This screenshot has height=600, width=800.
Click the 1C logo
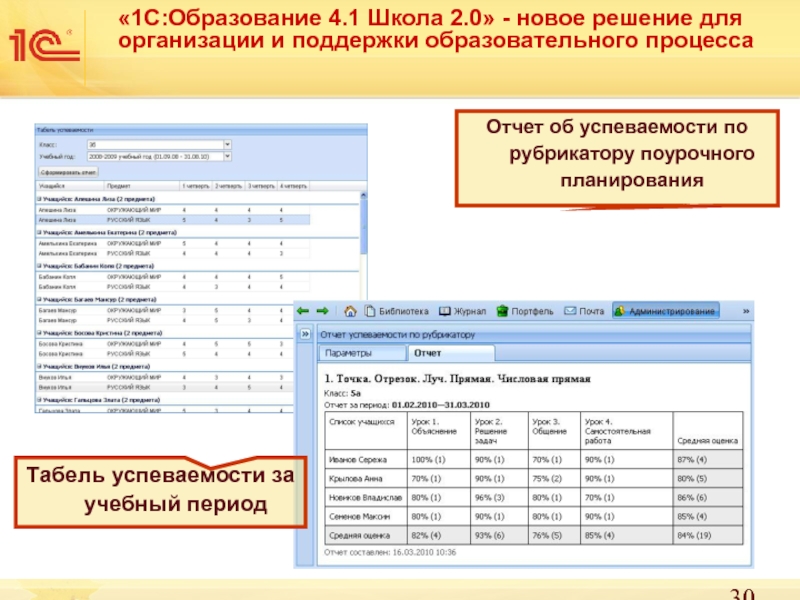[44, 45]
